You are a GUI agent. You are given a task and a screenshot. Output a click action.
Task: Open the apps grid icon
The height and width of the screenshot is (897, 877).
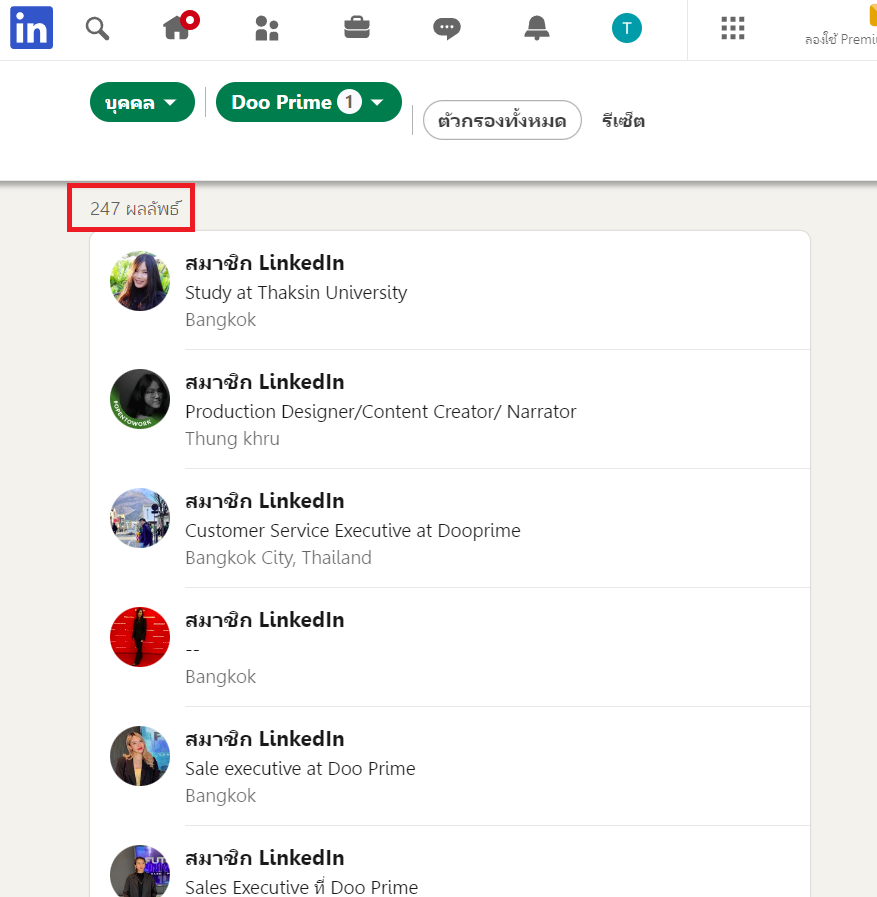733,29
